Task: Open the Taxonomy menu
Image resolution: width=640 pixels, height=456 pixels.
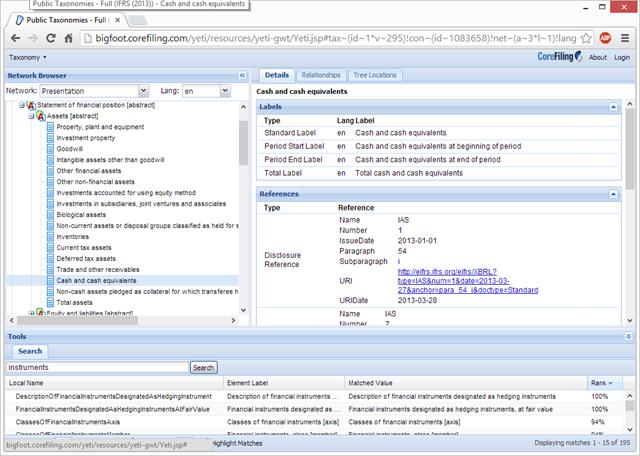Action: 28,58
